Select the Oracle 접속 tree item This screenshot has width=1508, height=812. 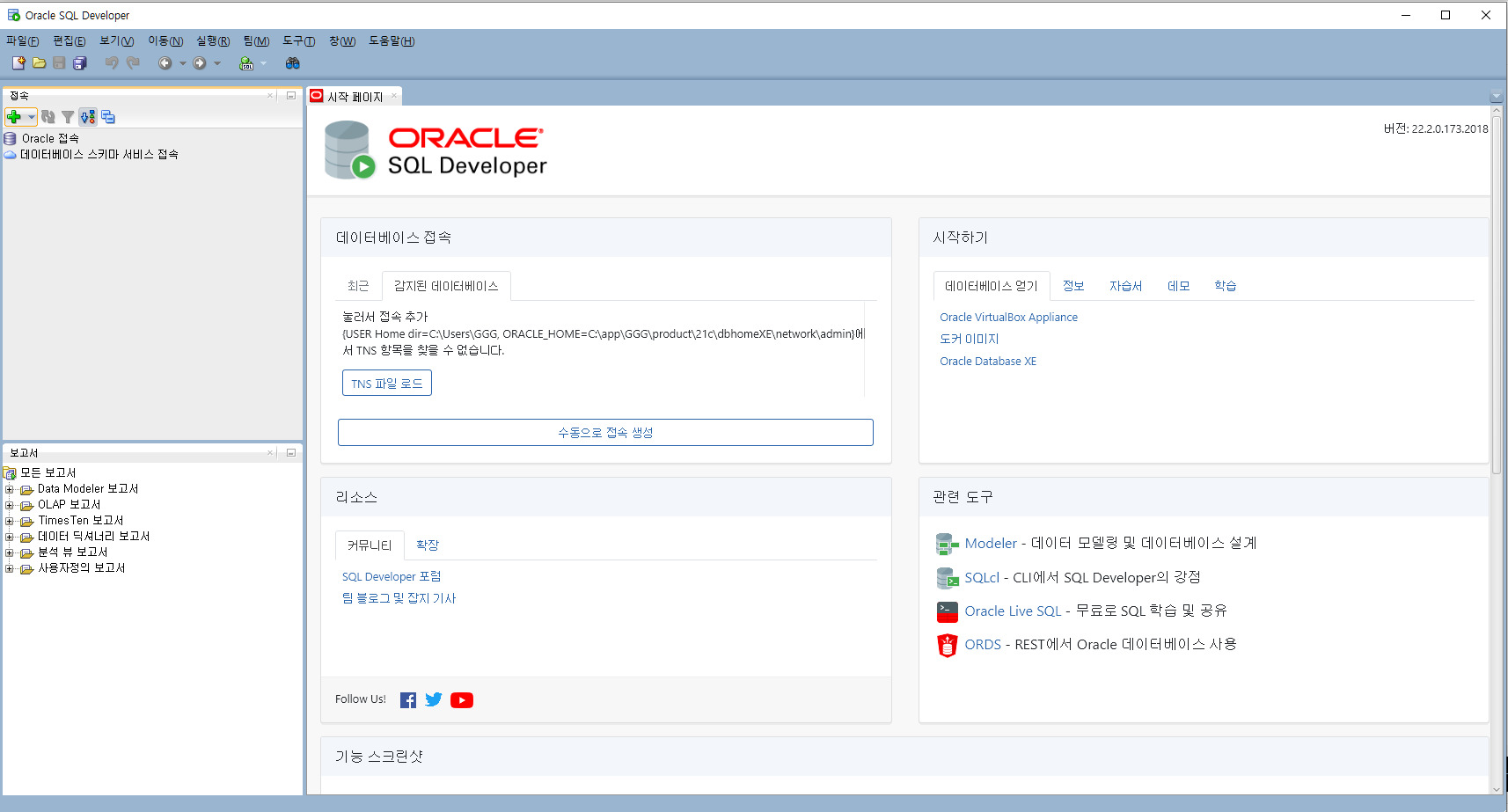coord(50,139)
